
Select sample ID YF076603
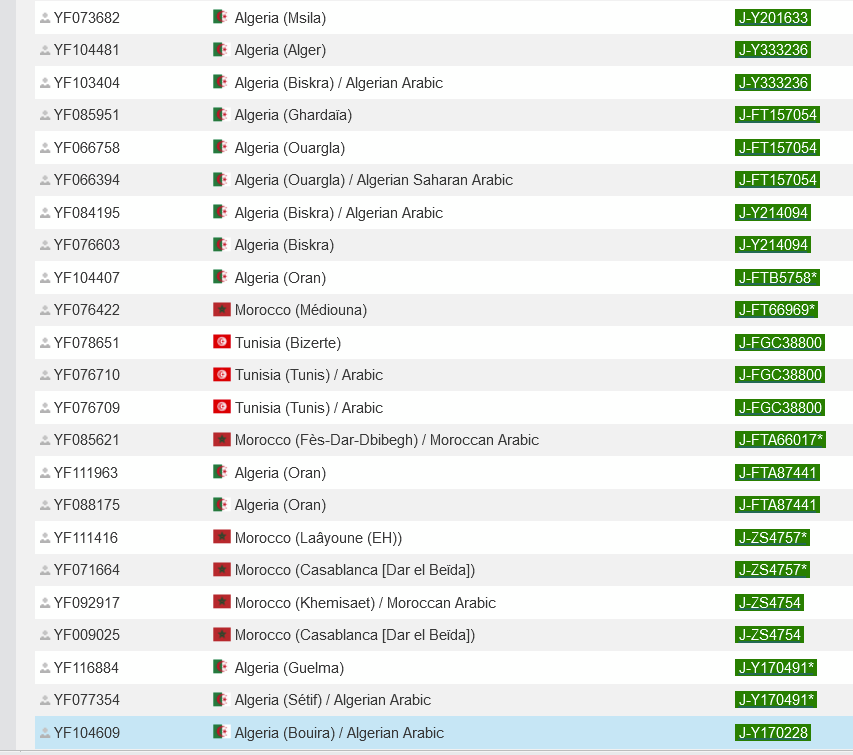86,245
